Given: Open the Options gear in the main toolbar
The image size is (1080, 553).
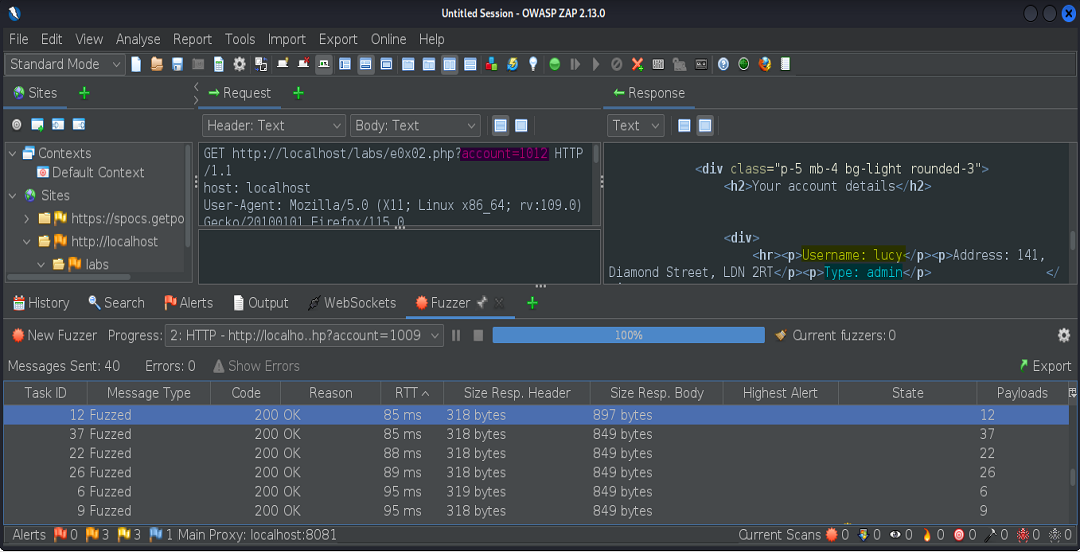Looking at the screenshot, I should point(239,65).
